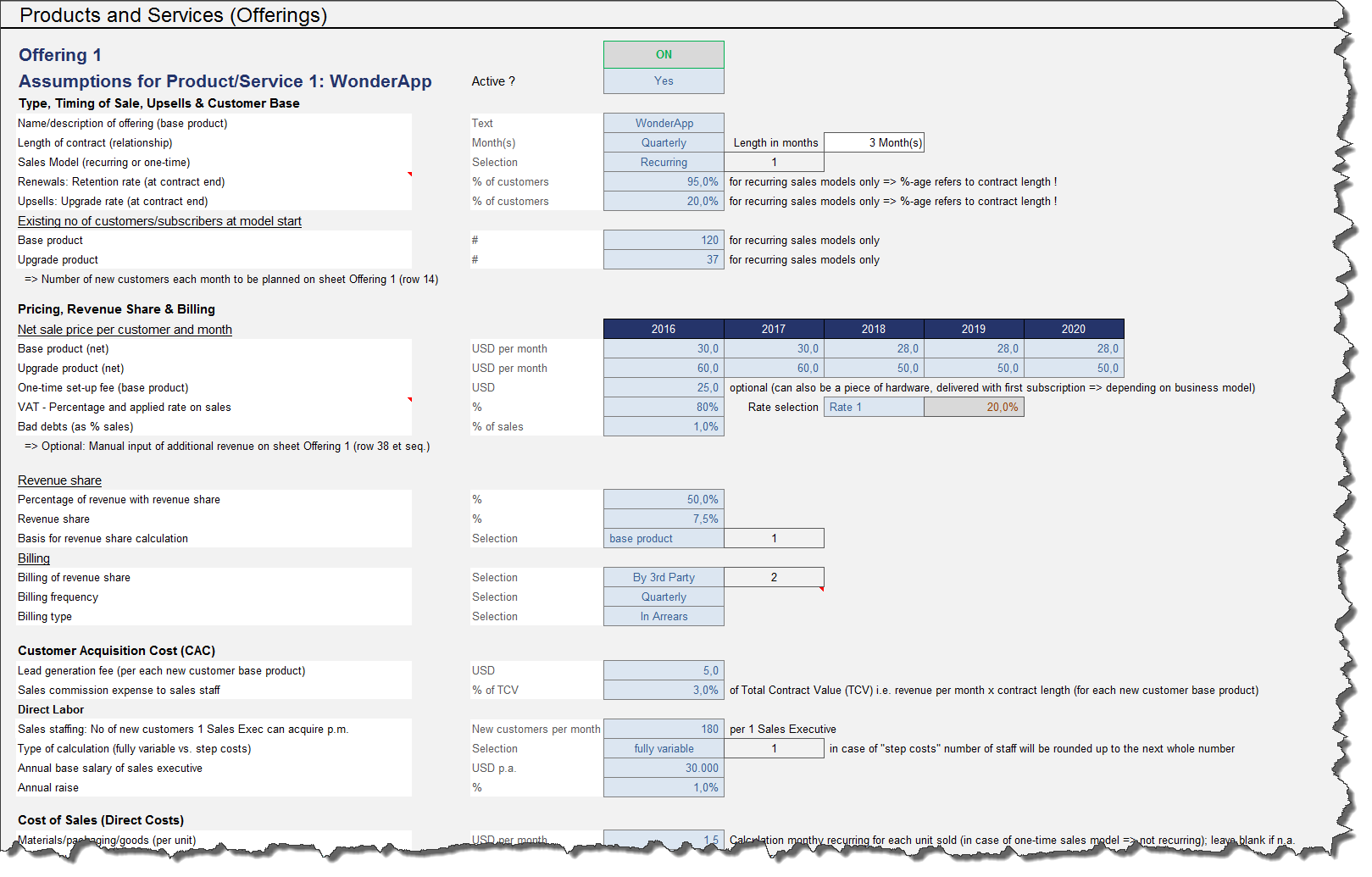This screenshot has height=877, width=1372.
Task: Toggle the Offering 1 ON switch
Action: point(663,53)
